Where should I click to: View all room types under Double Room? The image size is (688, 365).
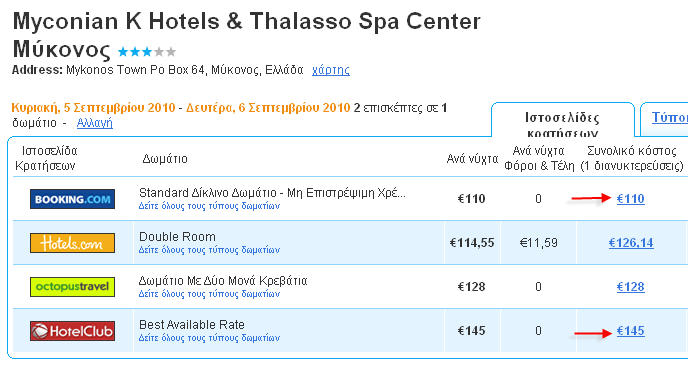[209, 250]
